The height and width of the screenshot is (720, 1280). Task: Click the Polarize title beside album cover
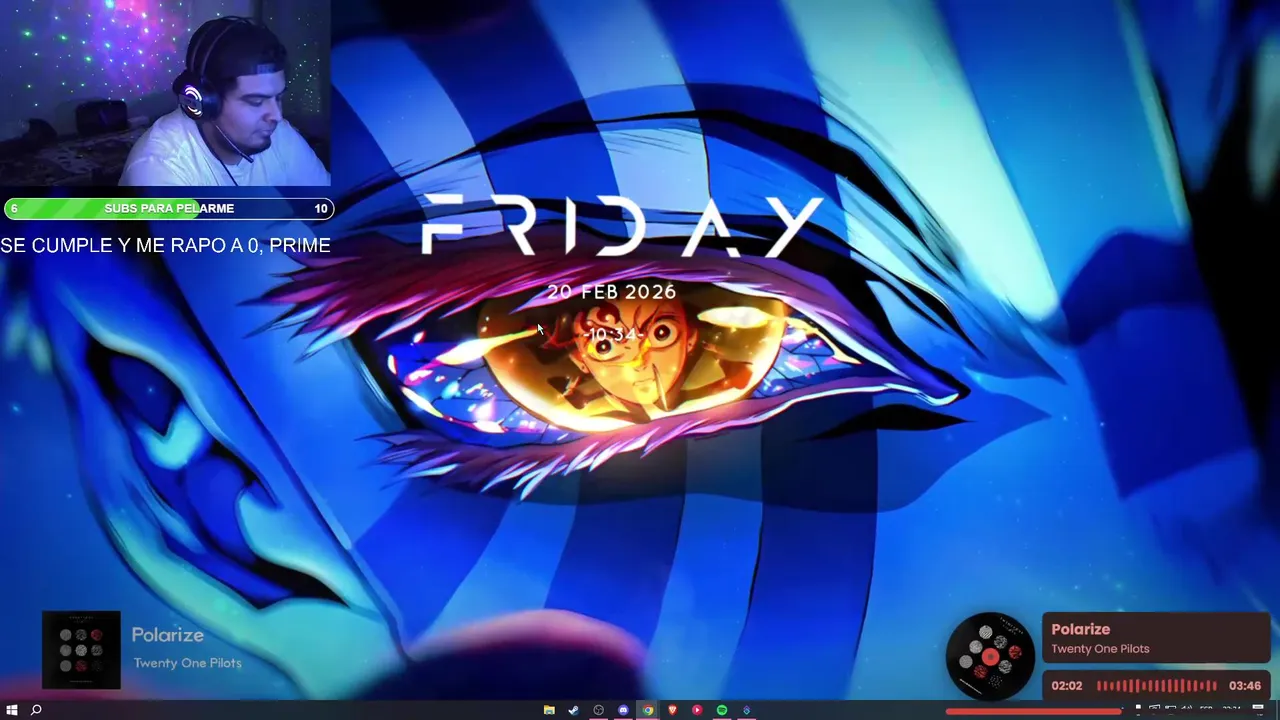click(x=168, y=635)
